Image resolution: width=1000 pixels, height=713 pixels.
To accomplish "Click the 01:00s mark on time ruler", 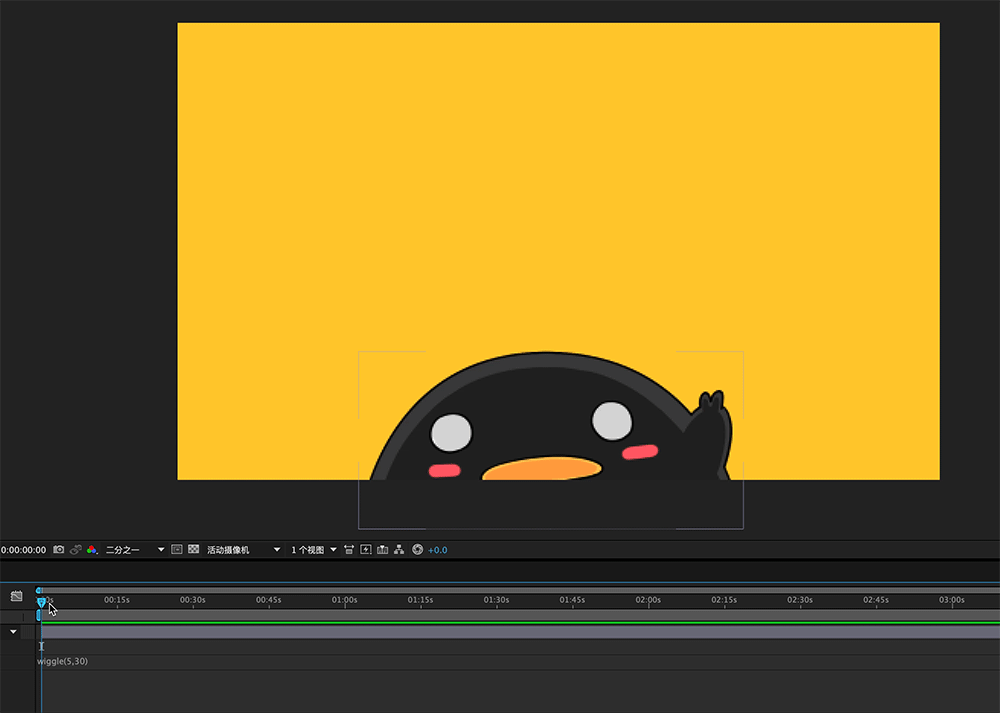I will coord(344,599).
